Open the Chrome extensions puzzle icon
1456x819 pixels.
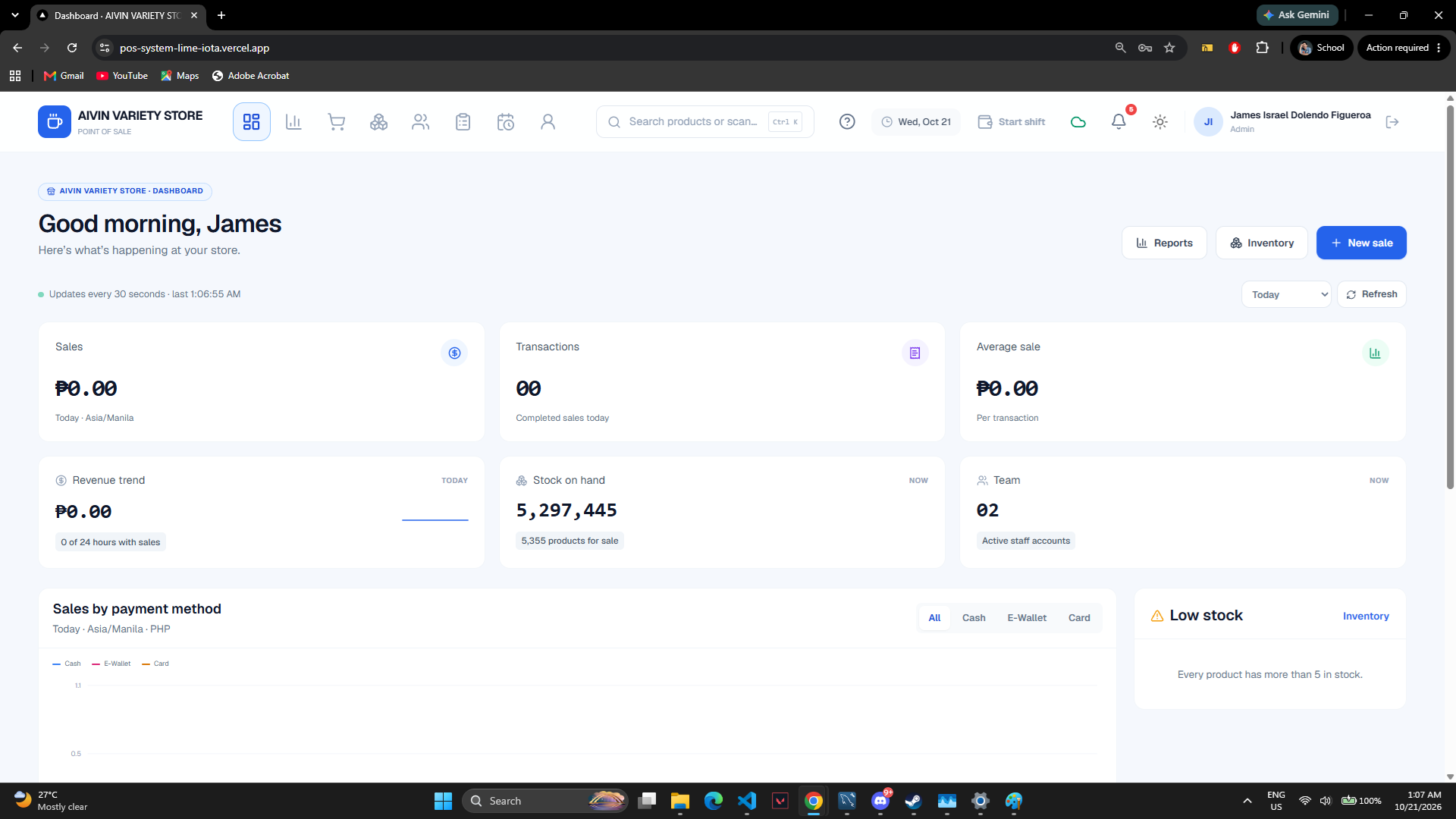click(x=1262, y=48)
